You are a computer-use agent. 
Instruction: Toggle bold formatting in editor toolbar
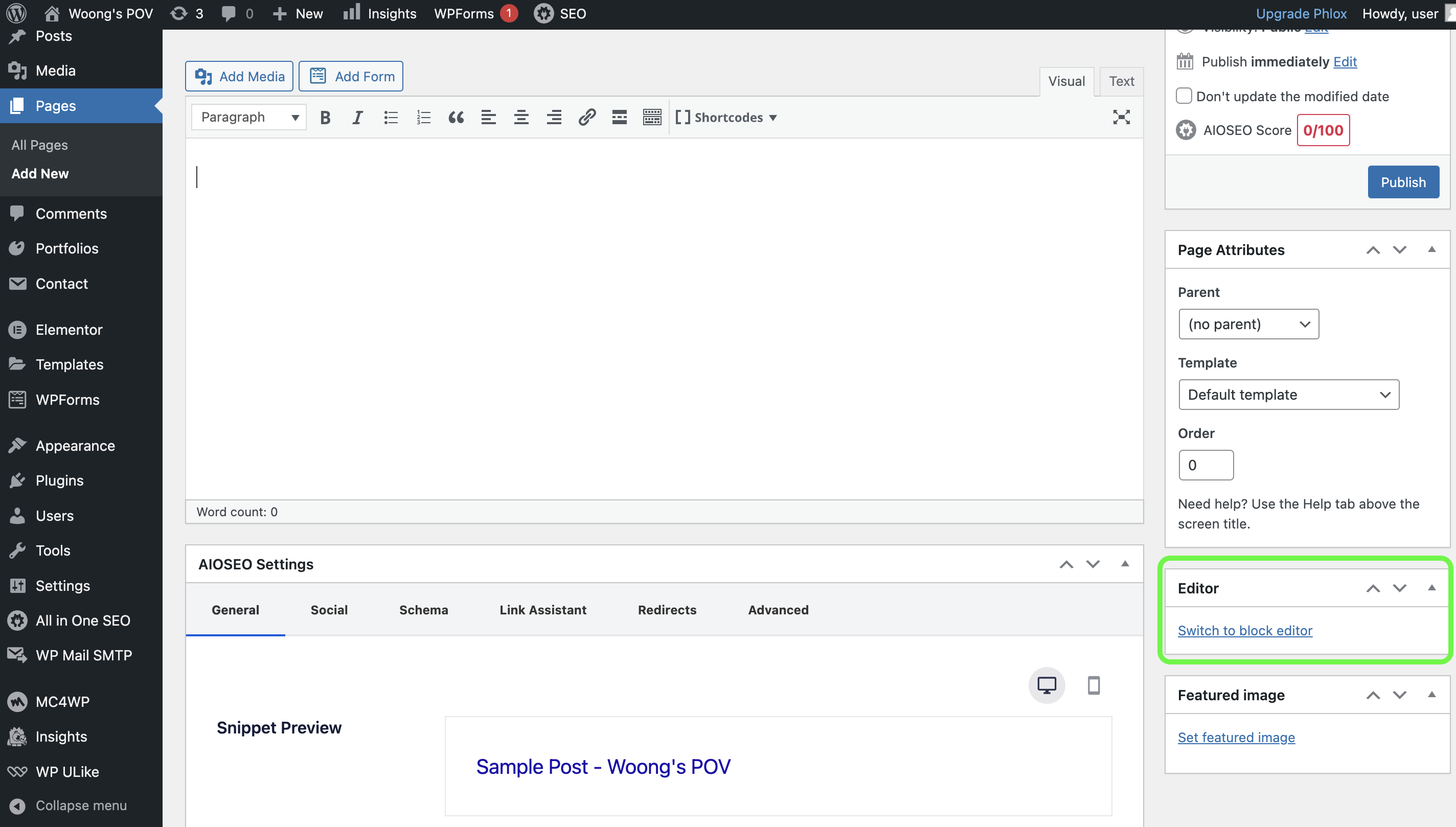tap(325, 118)
